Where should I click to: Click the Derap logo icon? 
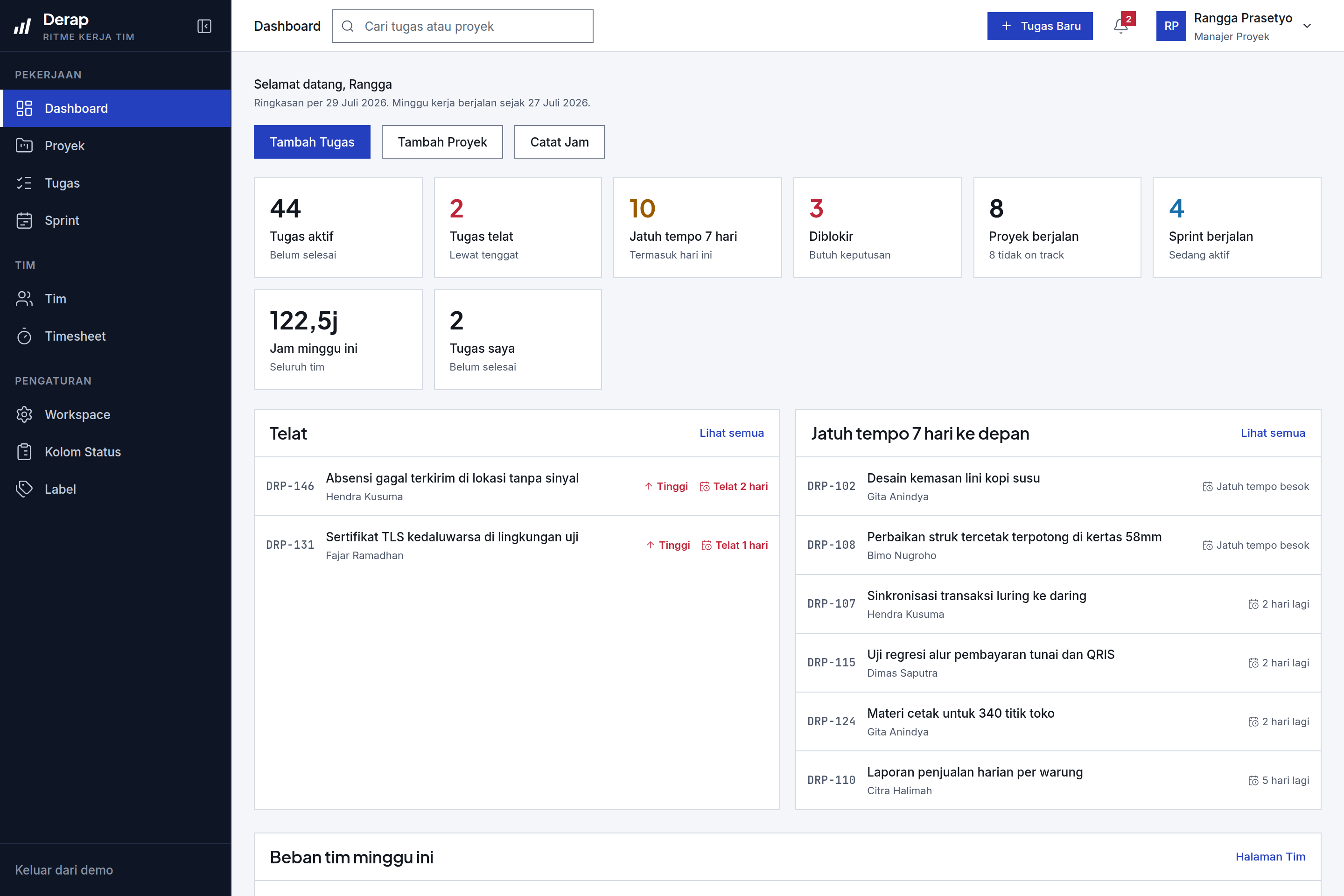pos(23,26)
